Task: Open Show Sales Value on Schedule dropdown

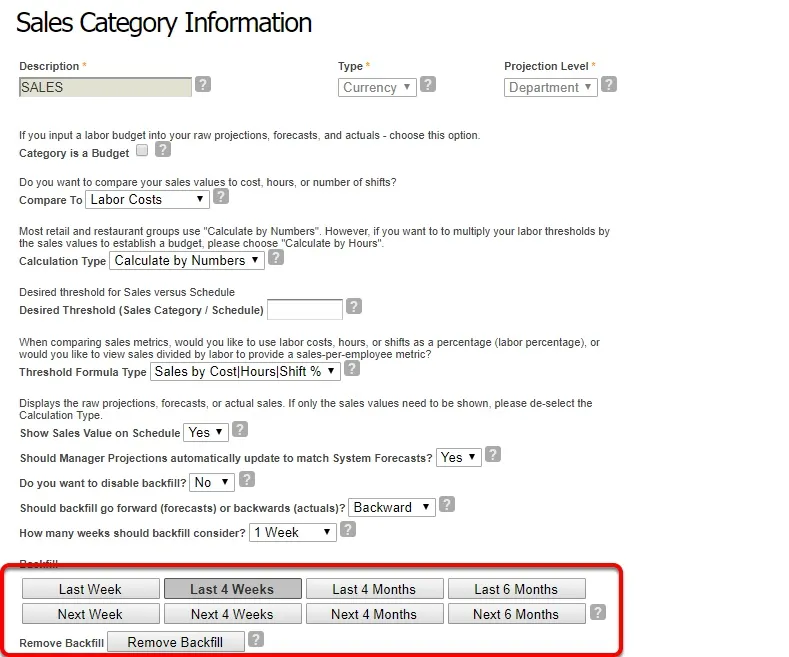Action: (x=206, y=433)
